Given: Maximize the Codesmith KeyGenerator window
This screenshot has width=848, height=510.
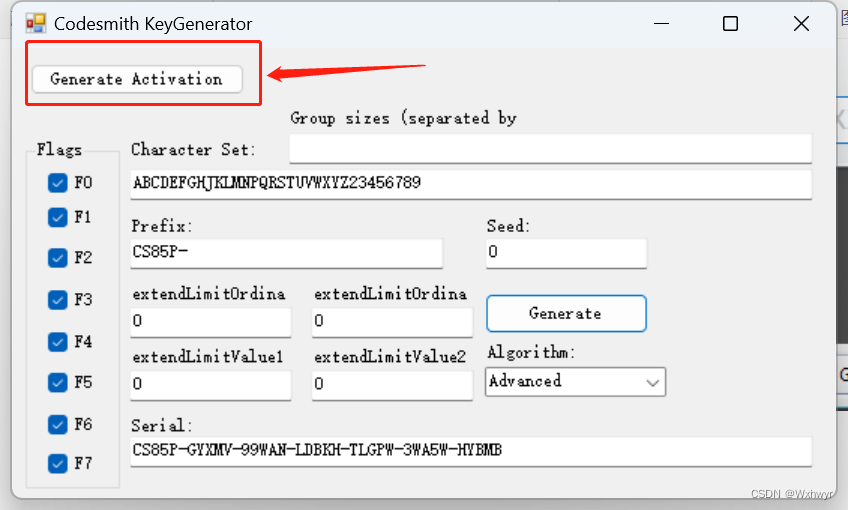Looking at the screenshot, I should pyautogui.click(x=730, y=23).
